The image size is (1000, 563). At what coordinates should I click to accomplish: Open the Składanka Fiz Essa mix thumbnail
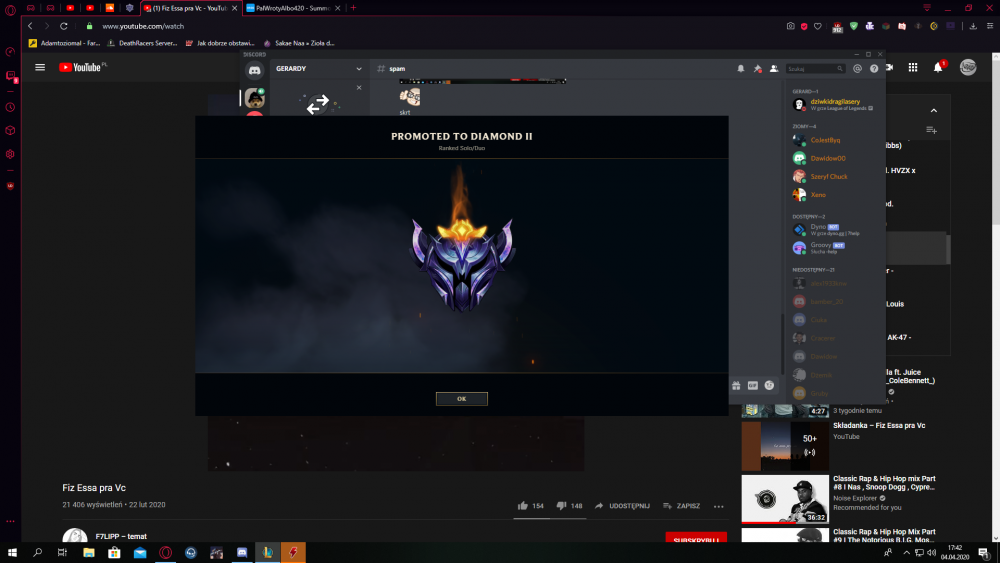[785, 446]
